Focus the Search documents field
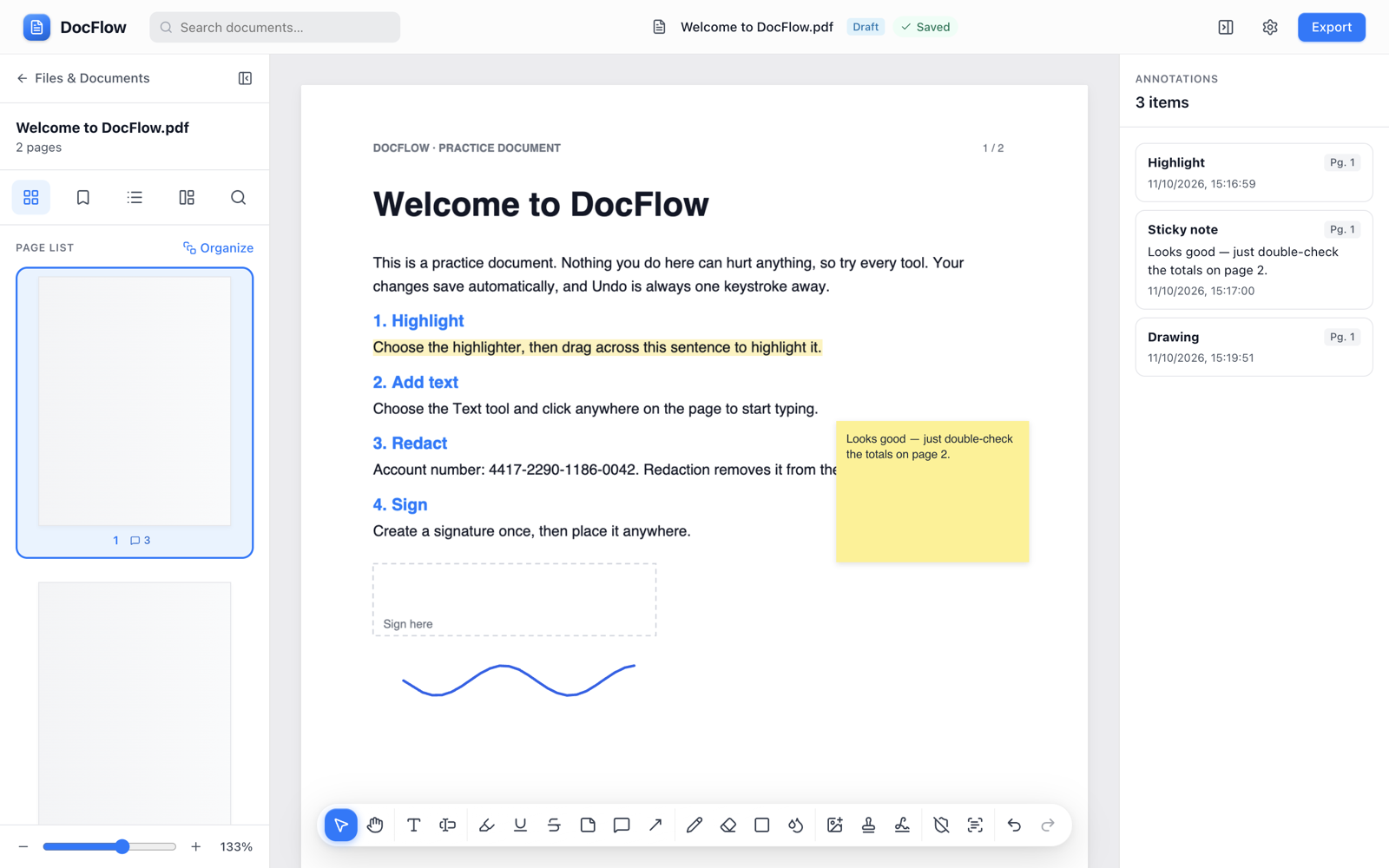Viewport: 1389px width, 868px height. [275, 27]
